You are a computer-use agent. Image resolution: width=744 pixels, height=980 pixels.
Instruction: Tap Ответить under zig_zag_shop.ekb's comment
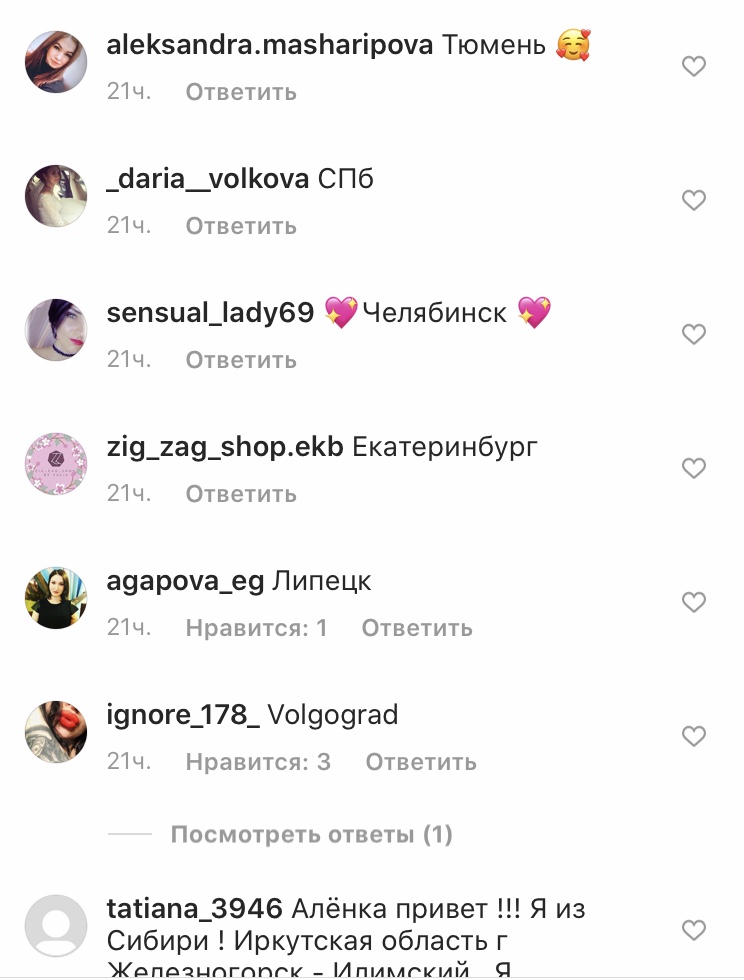(x=241, y=494)
